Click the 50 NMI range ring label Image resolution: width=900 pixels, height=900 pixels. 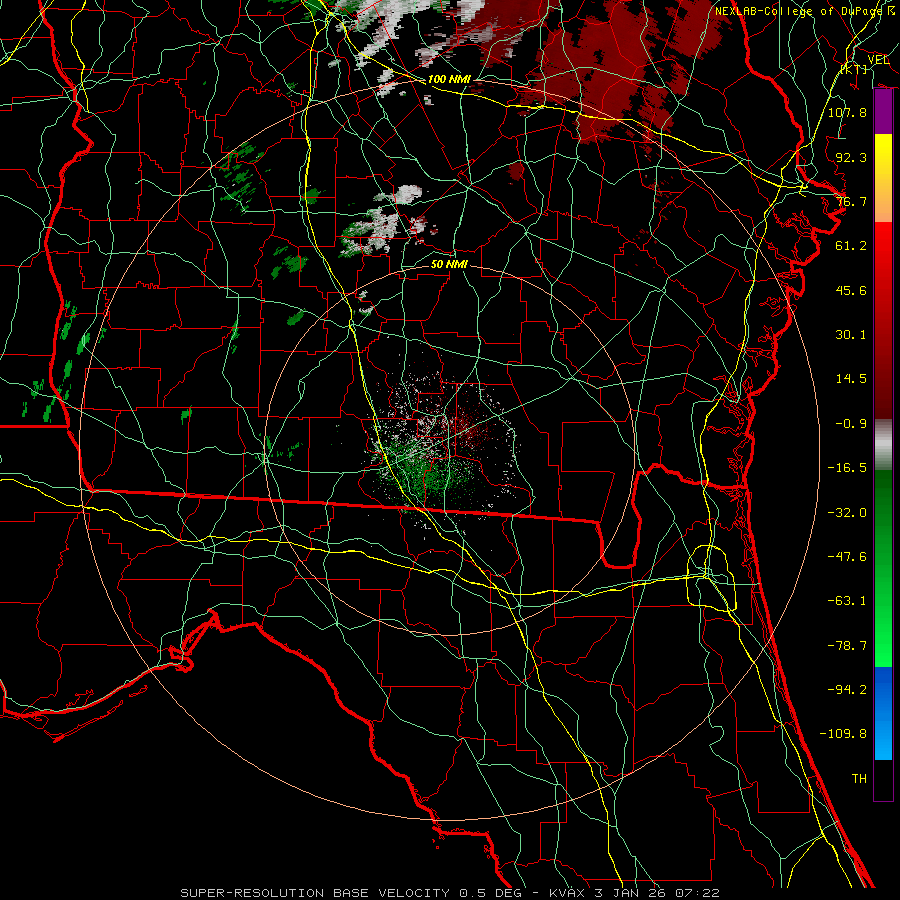pos(449,265)
